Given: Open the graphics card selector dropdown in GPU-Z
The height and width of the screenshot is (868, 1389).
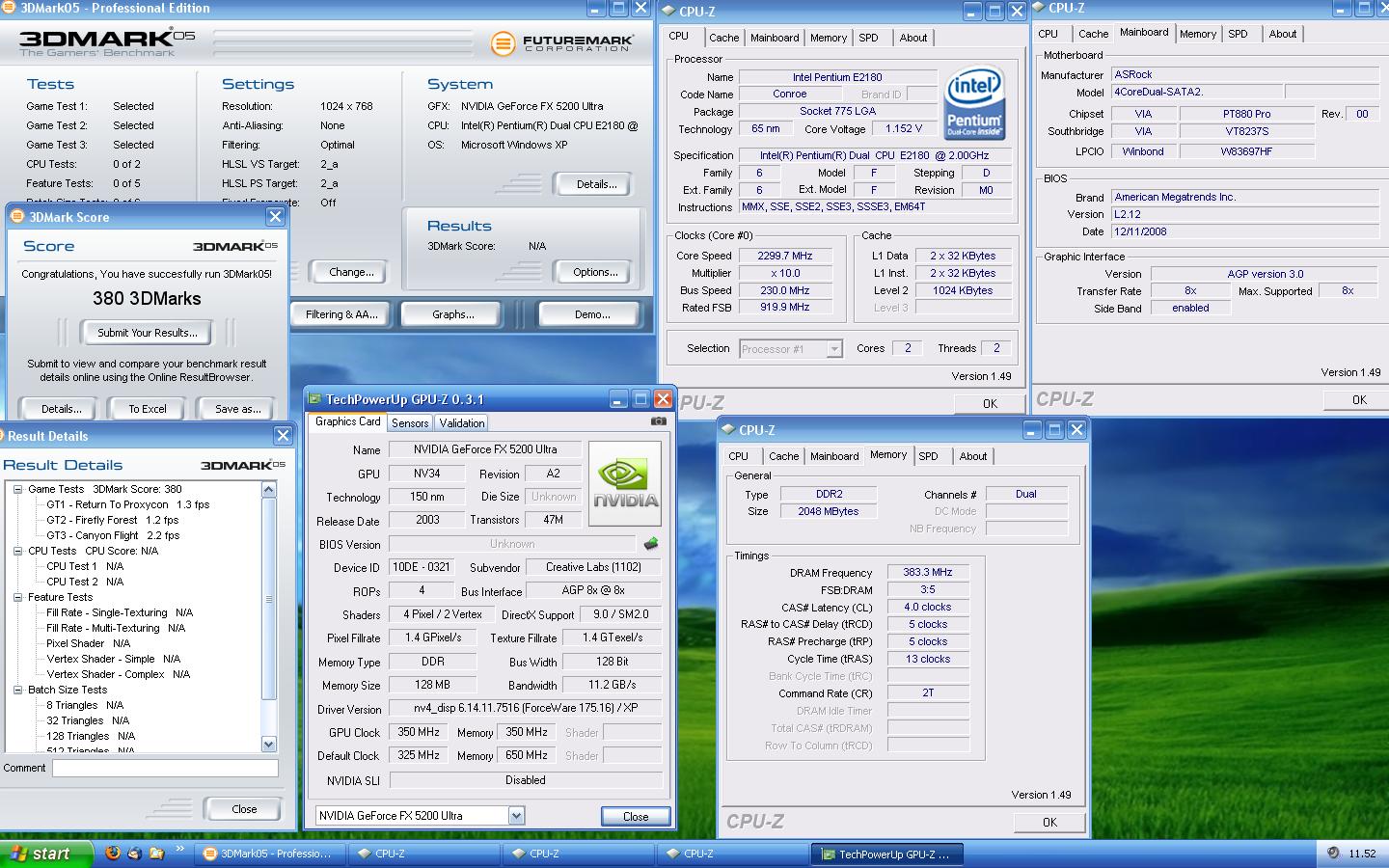Looking at the screenshot, I should [516, 816].
